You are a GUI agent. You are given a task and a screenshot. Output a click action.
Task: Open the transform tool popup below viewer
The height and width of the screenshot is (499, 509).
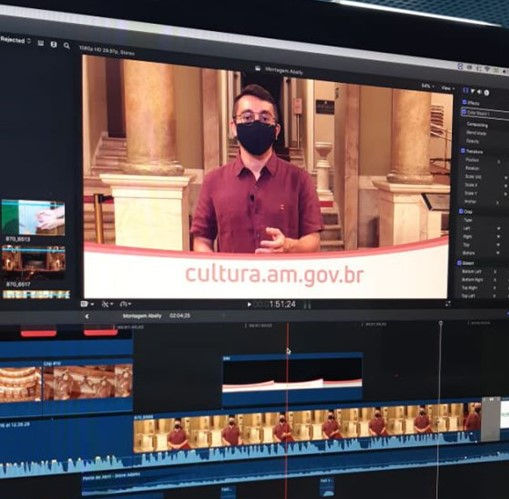tap(87, 304)
